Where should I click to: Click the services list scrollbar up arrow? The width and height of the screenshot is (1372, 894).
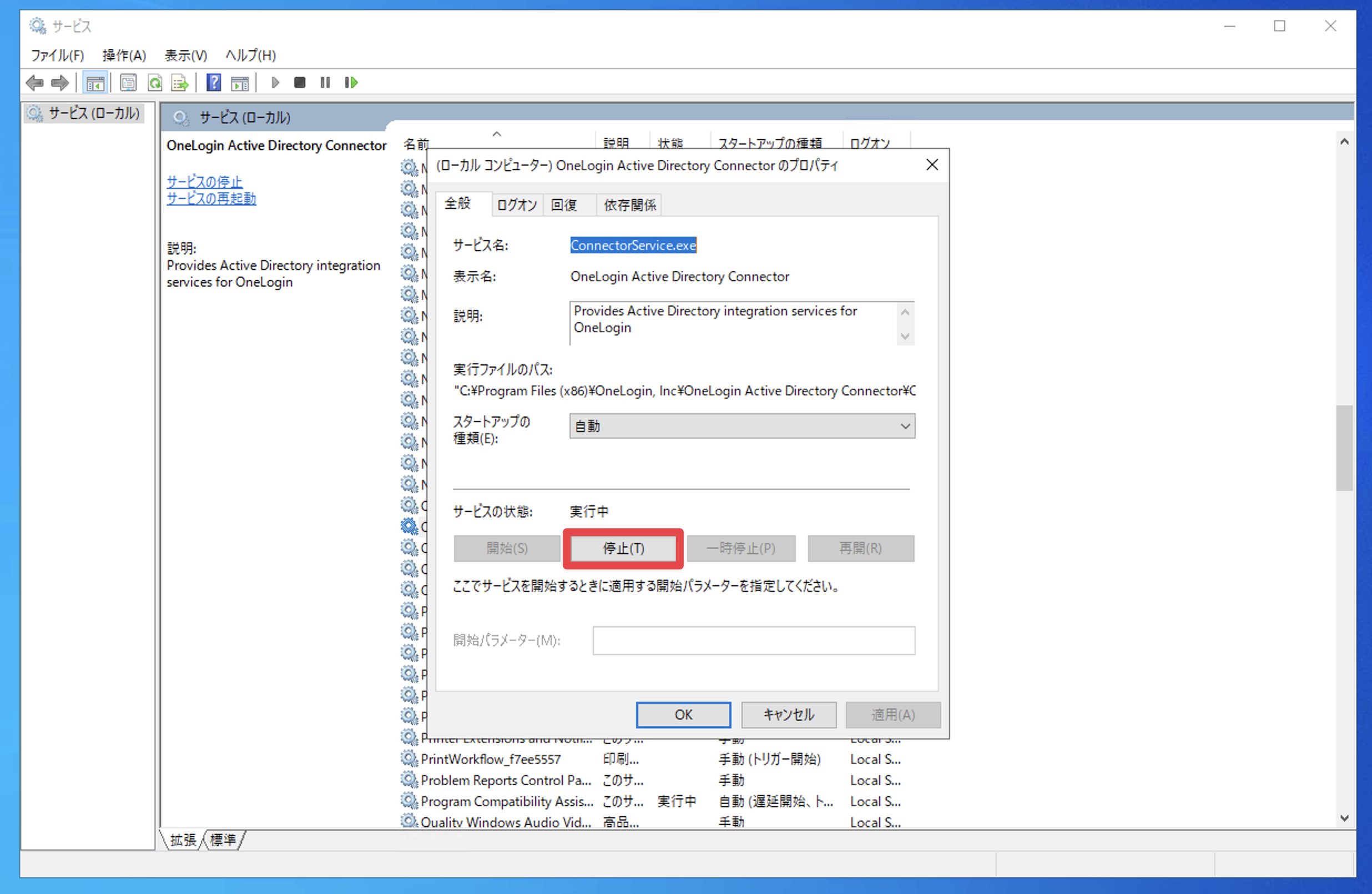[x=1344, y=142]
